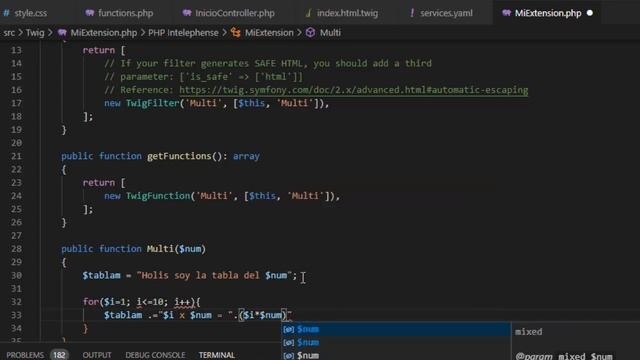
Task: Click line number 21 in the gutter
Action: [16, 156]
